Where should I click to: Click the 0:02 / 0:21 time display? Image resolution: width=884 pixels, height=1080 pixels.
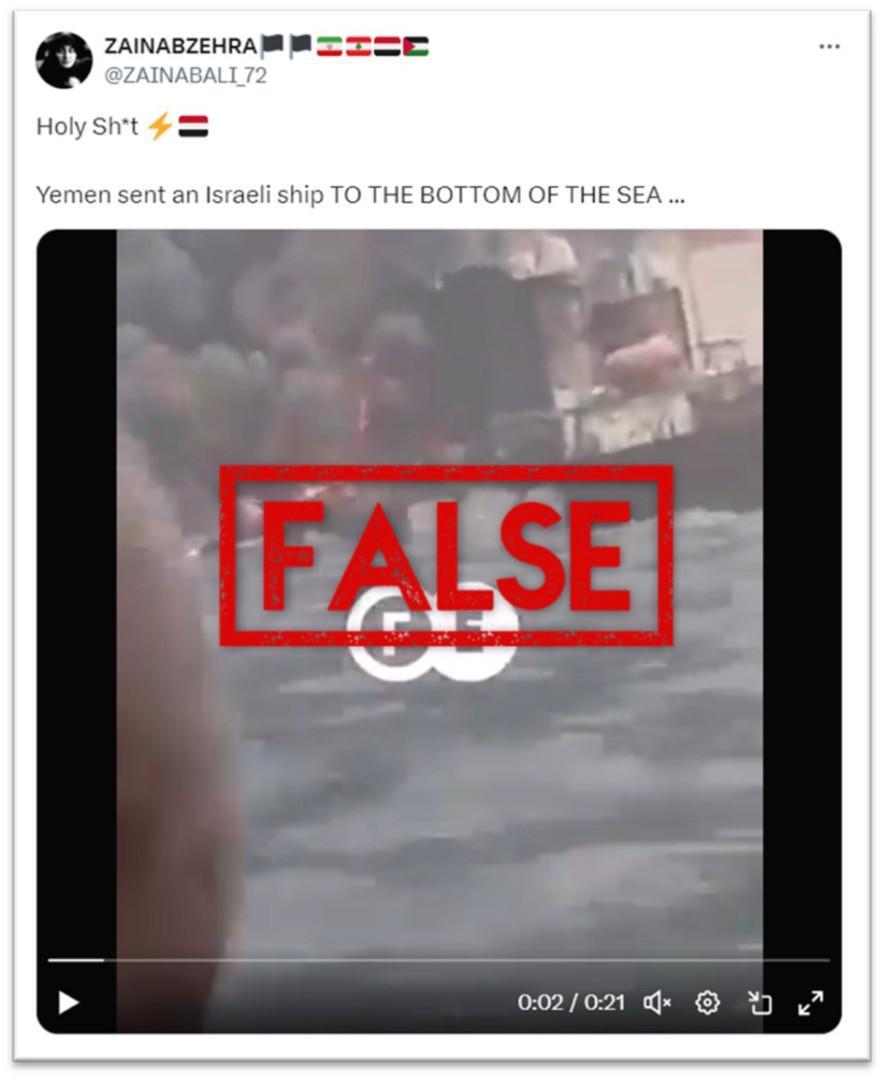(571, 1003)
